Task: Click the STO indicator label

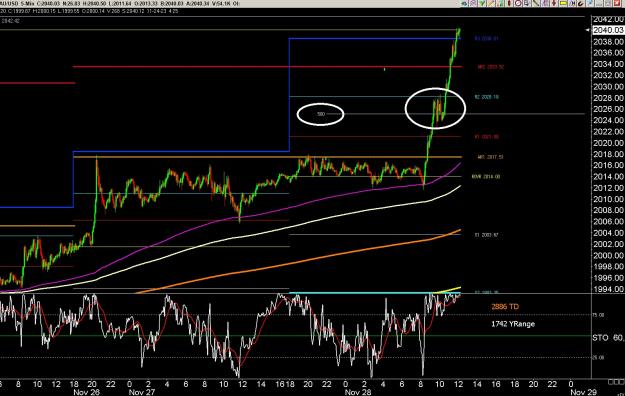Action: coord(600,338)
